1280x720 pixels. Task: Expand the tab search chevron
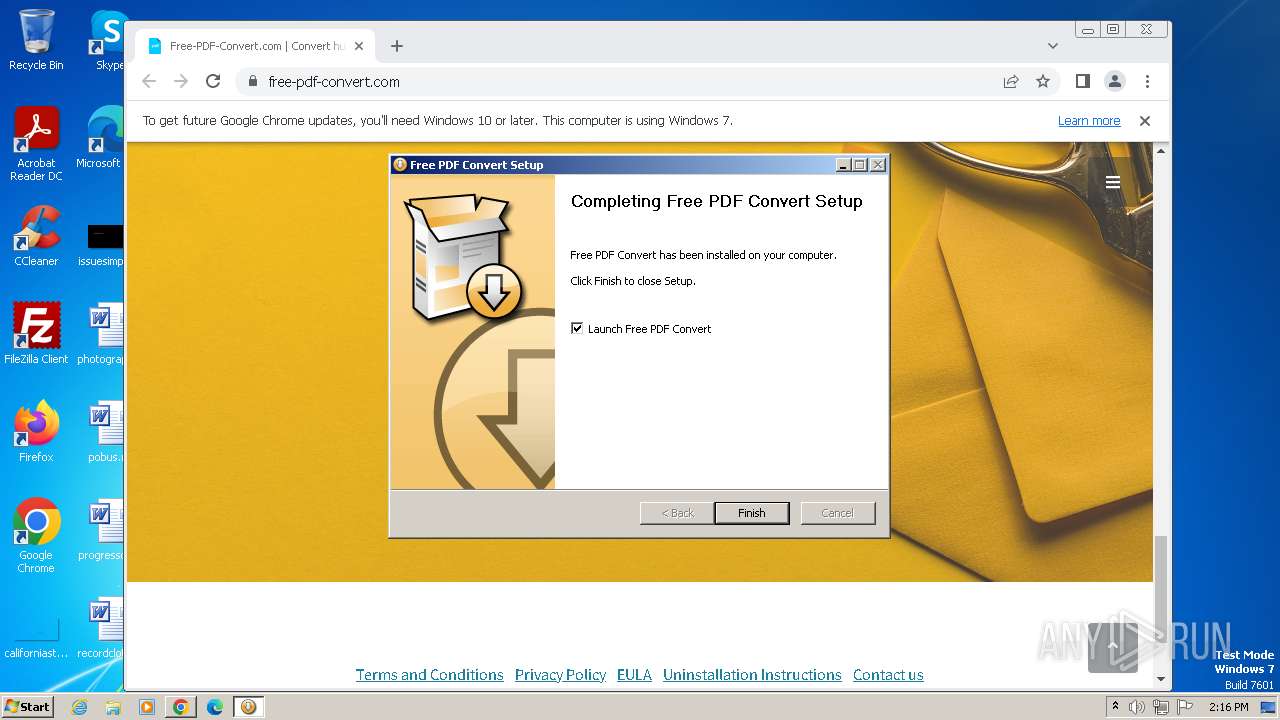point(1052,46)
